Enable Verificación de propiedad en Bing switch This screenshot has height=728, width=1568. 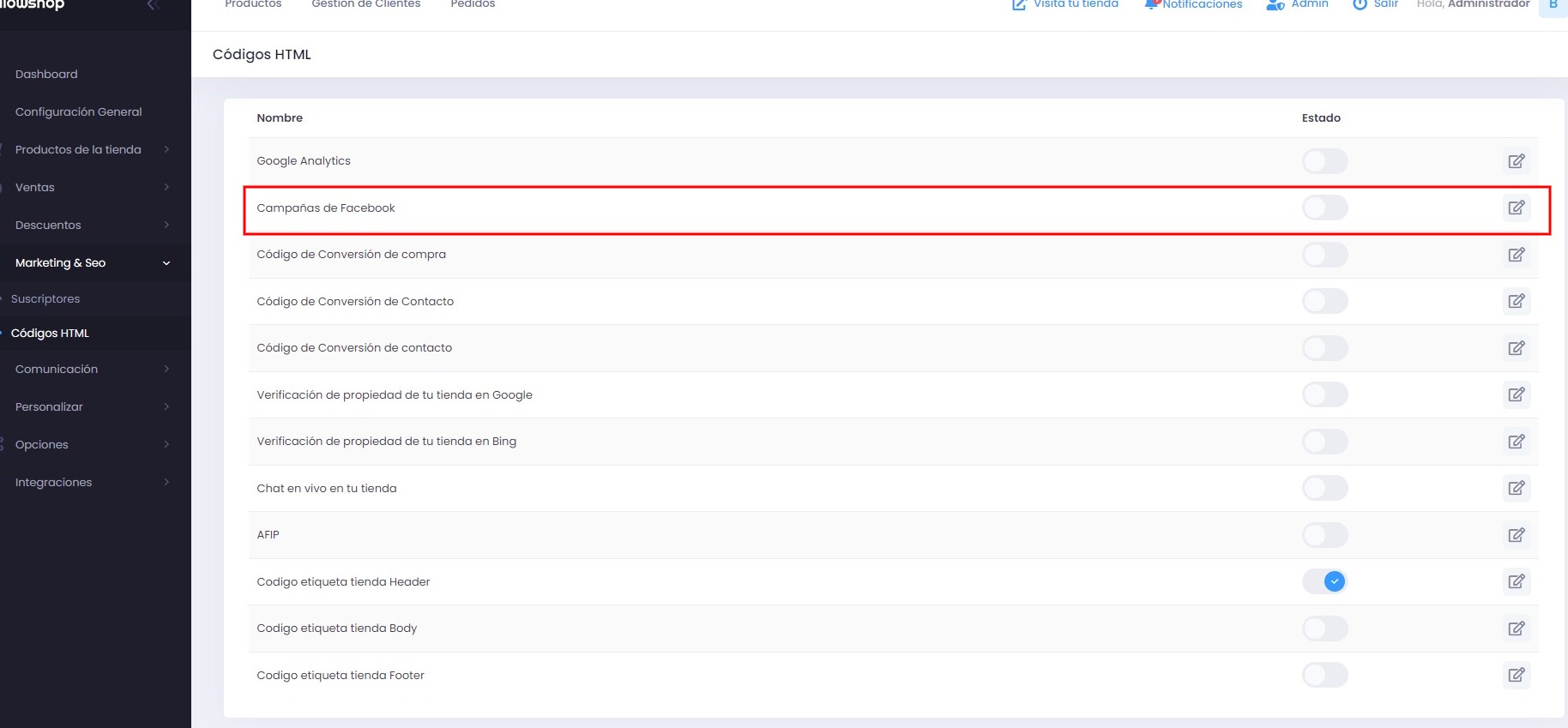pos(1324,442)
